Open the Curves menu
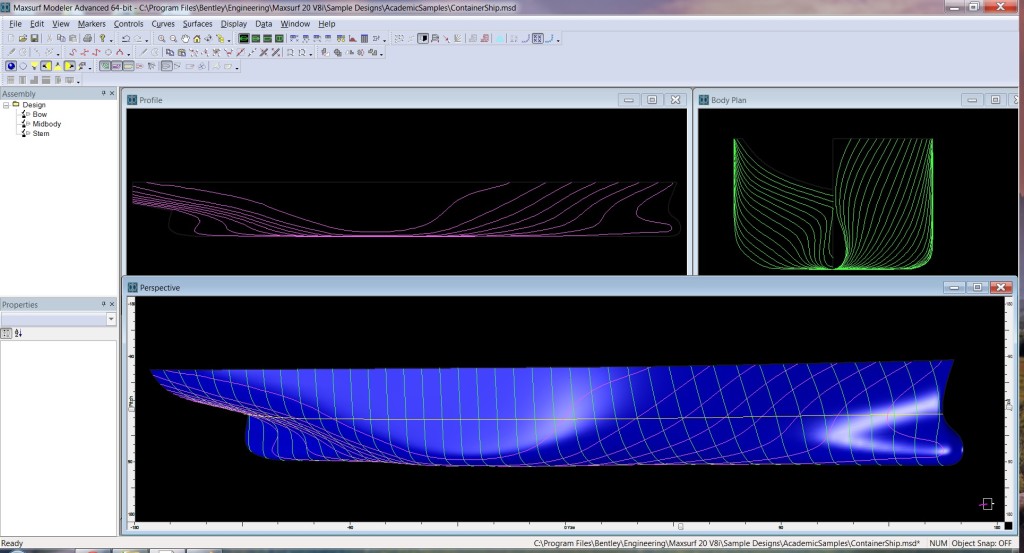 (x=163, y=24)
